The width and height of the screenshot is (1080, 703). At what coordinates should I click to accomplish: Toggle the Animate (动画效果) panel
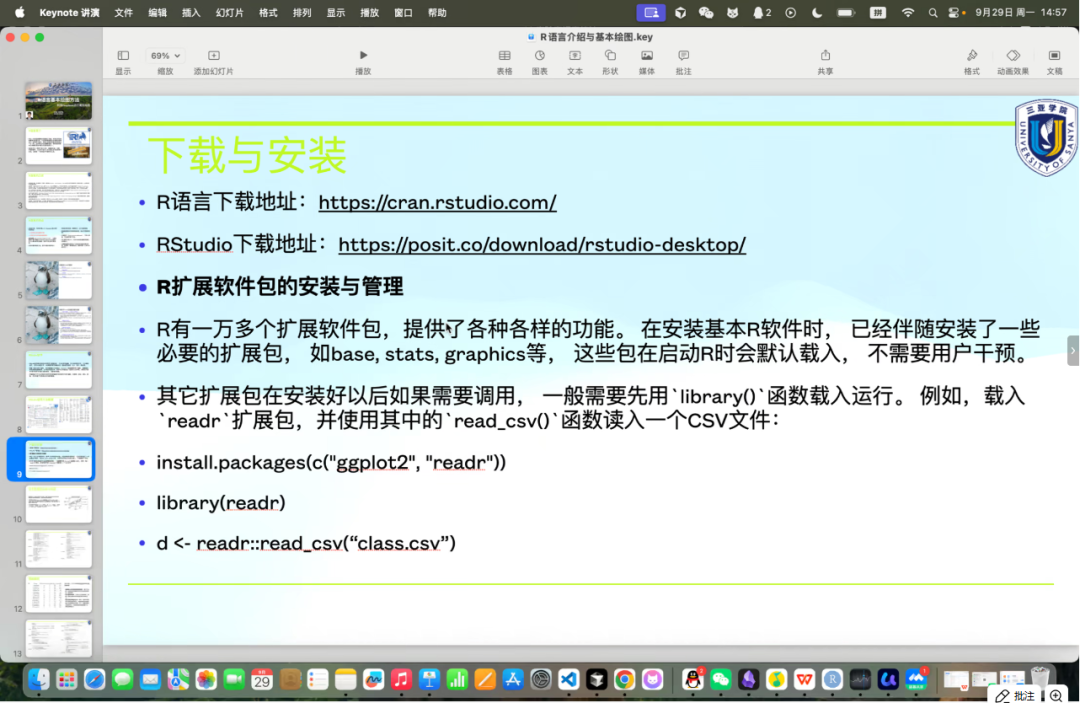point(1012,56)
